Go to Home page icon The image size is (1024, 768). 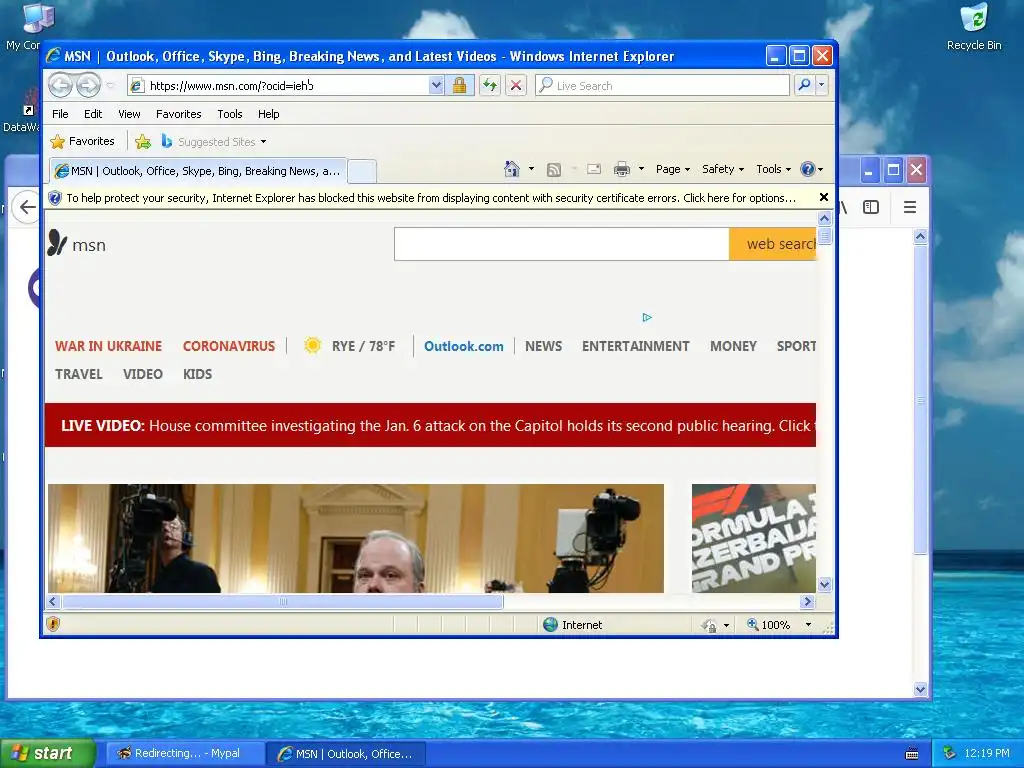511,169
